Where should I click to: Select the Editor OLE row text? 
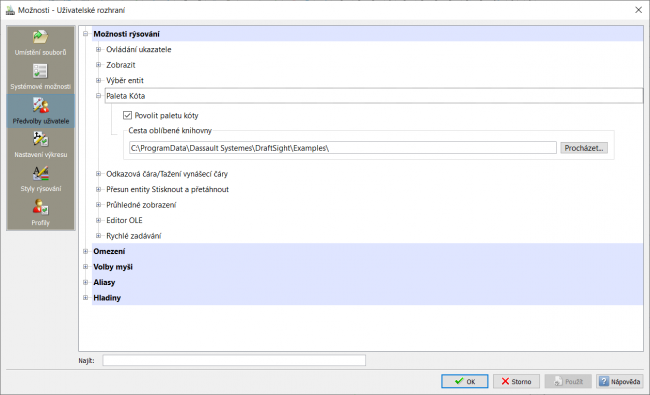pyautogui.click(x=124, y=221)
